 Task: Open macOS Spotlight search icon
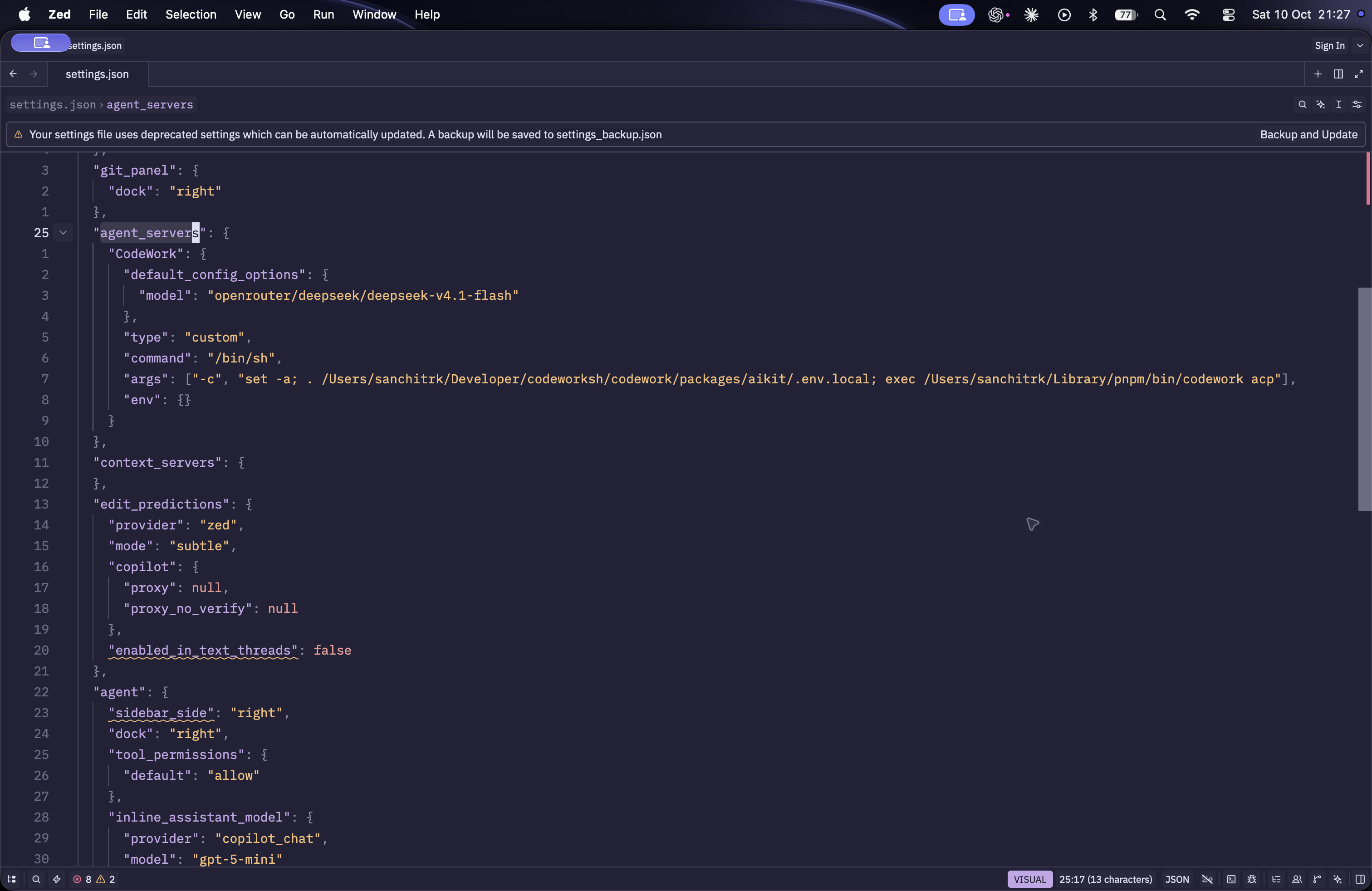click(x=1160, y=15)
